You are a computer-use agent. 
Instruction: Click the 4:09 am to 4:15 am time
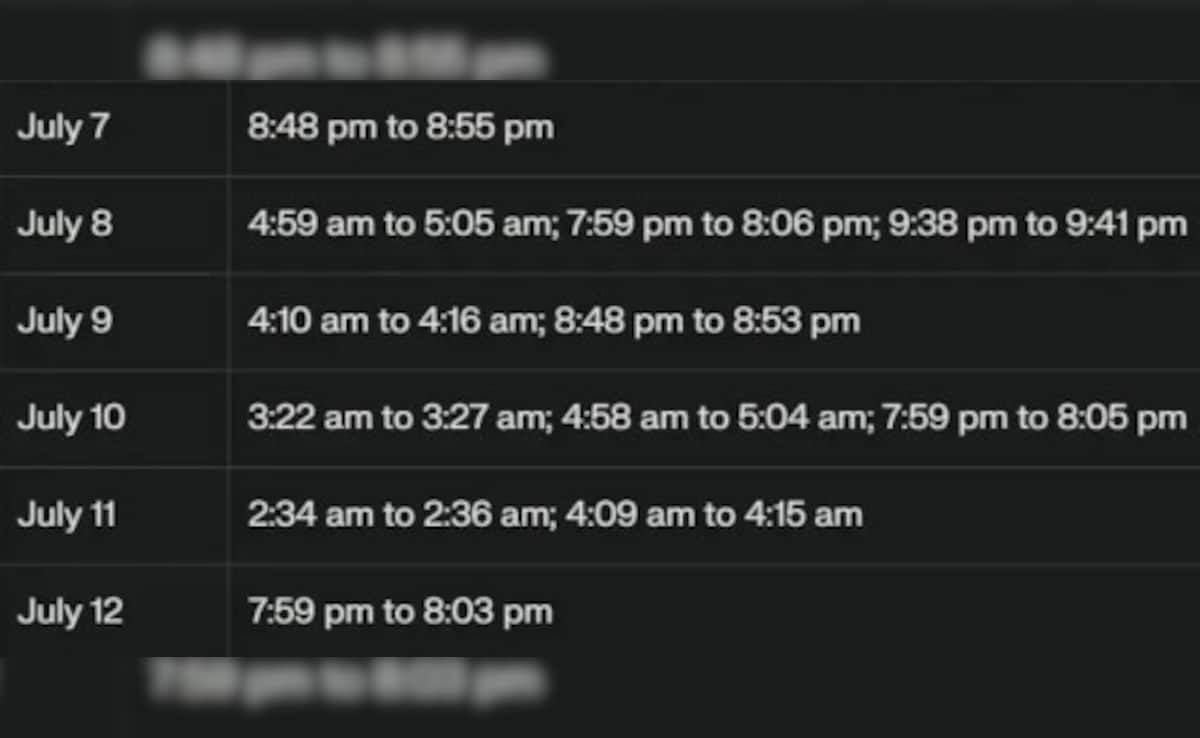(x=714, y=515)
